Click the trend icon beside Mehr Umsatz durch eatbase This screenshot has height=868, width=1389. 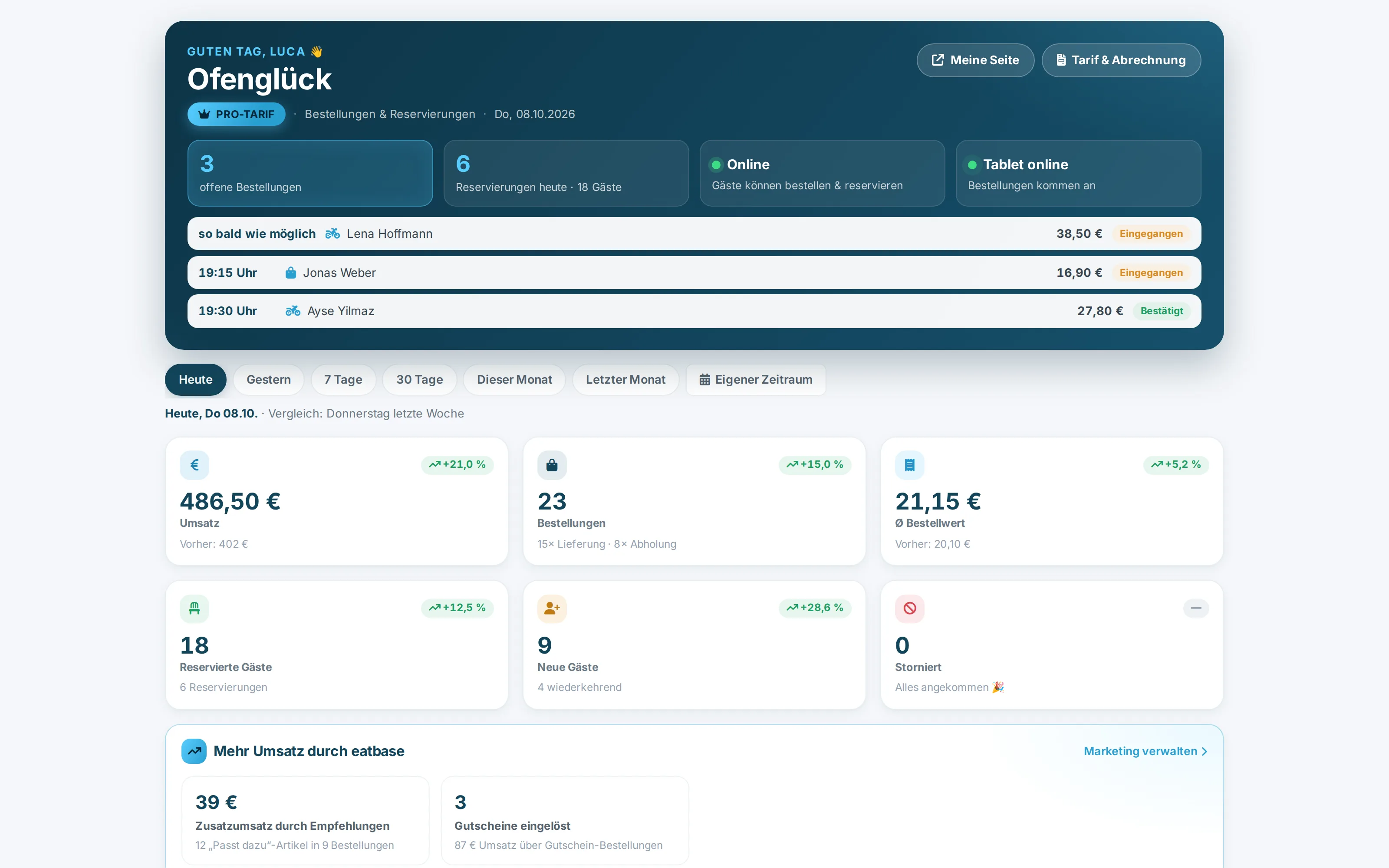click(x=194, y=751)
